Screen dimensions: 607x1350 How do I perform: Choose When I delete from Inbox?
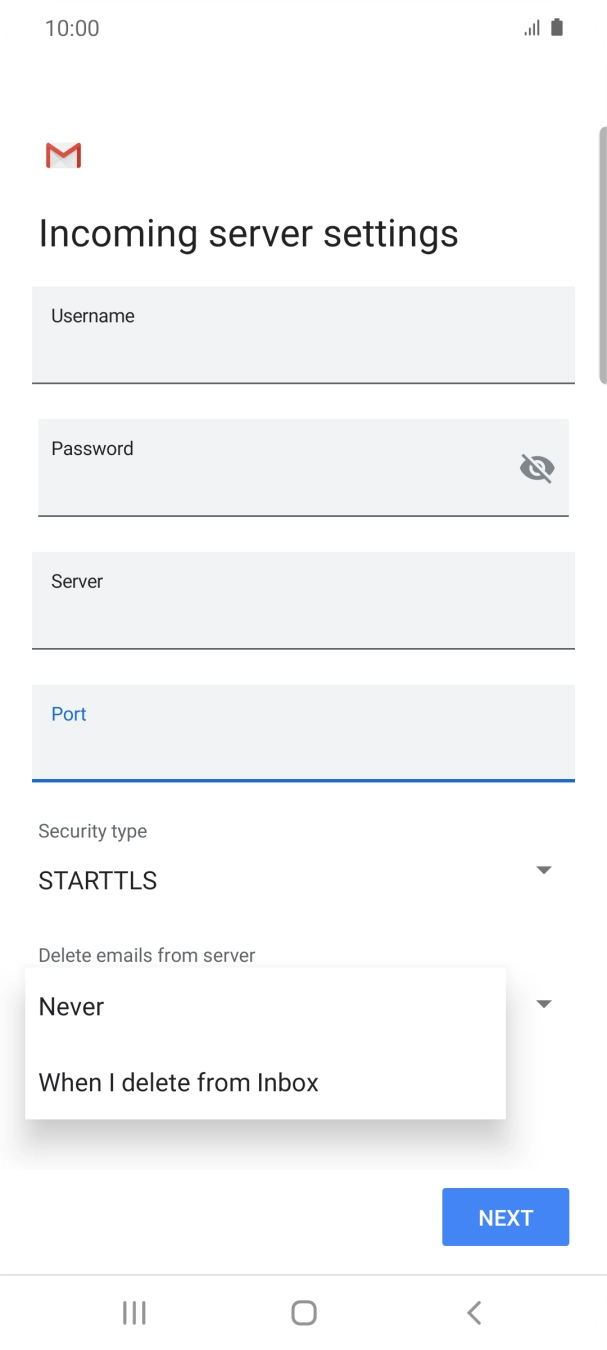[178, 1082]
